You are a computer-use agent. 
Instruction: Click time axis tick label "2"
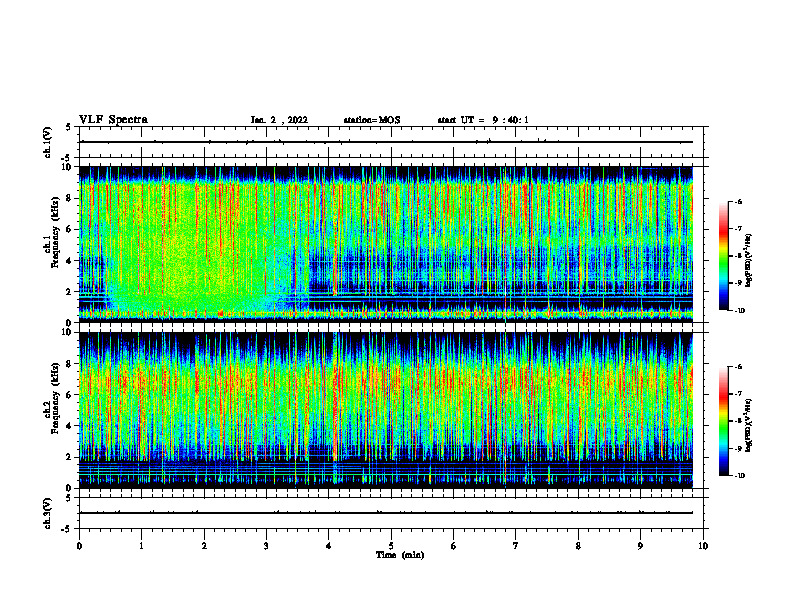[204, 546]
